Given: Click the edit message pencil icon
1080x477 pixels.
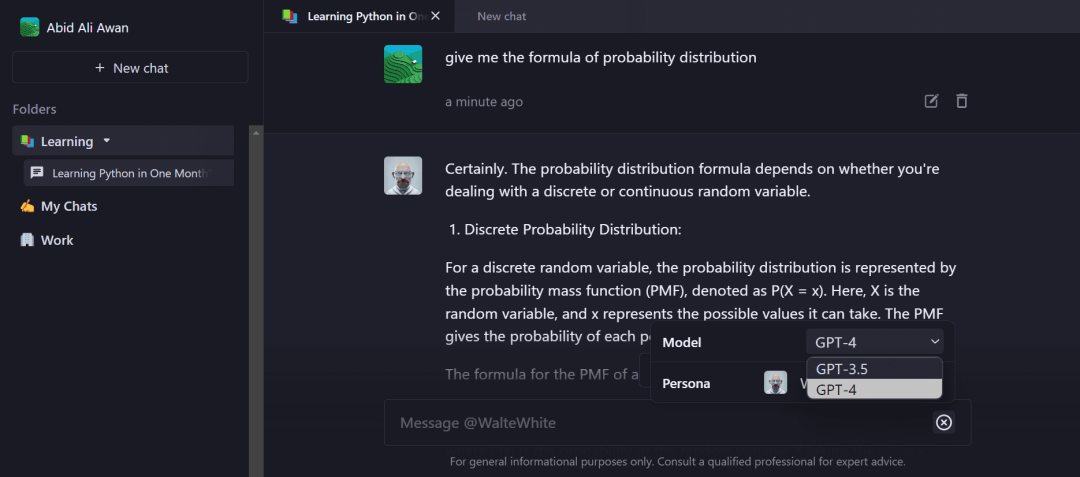Looking at the screenshot, I should pyautogui.click(x=931, y=101).
